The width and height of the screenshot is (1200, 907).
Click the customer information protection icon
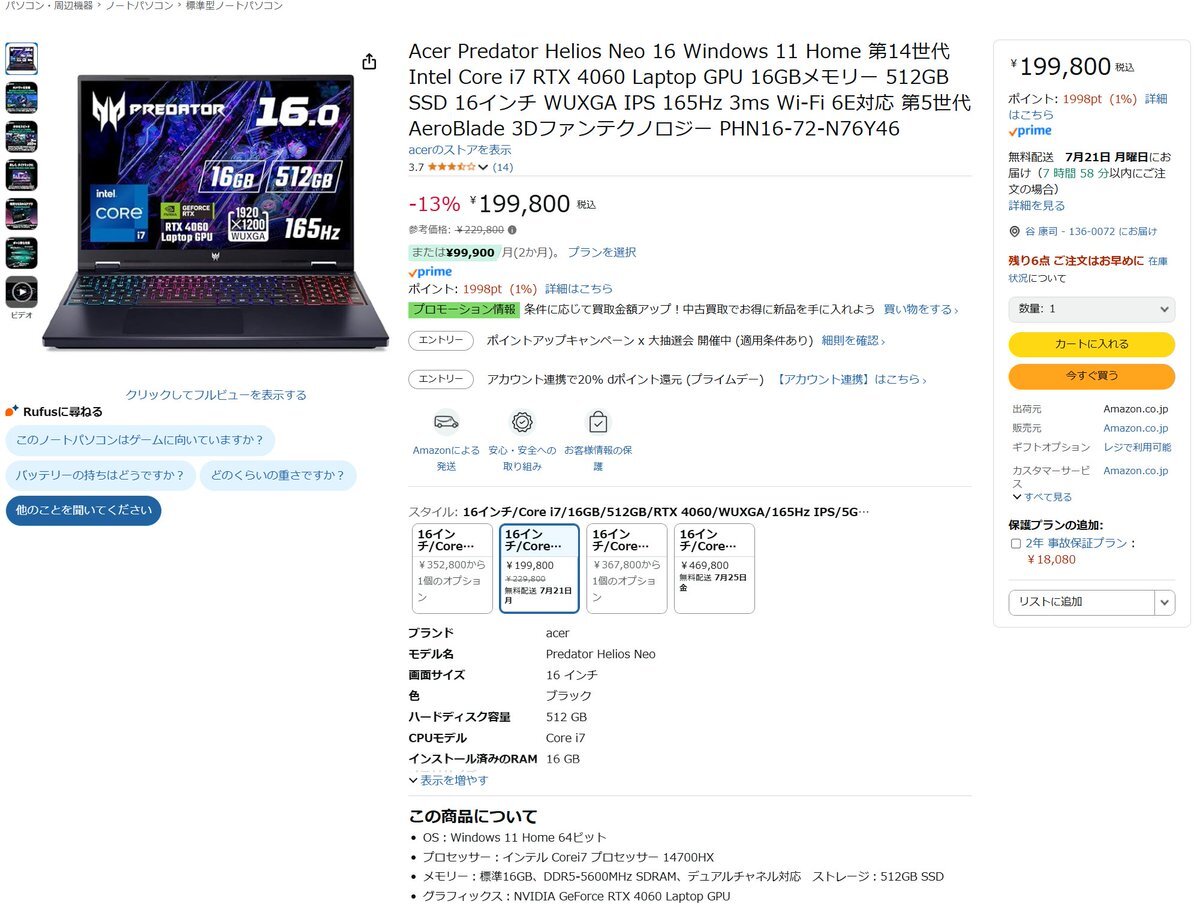598,422
